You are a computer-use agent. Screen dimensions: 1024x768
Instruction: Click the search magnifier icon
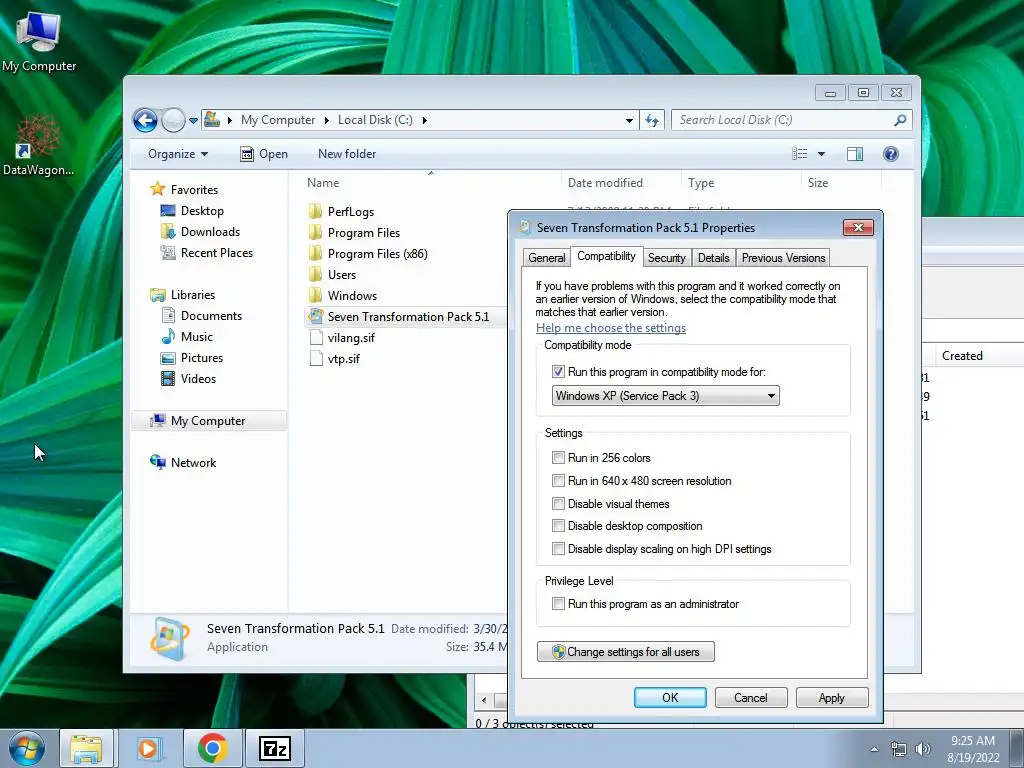point(901,120)
